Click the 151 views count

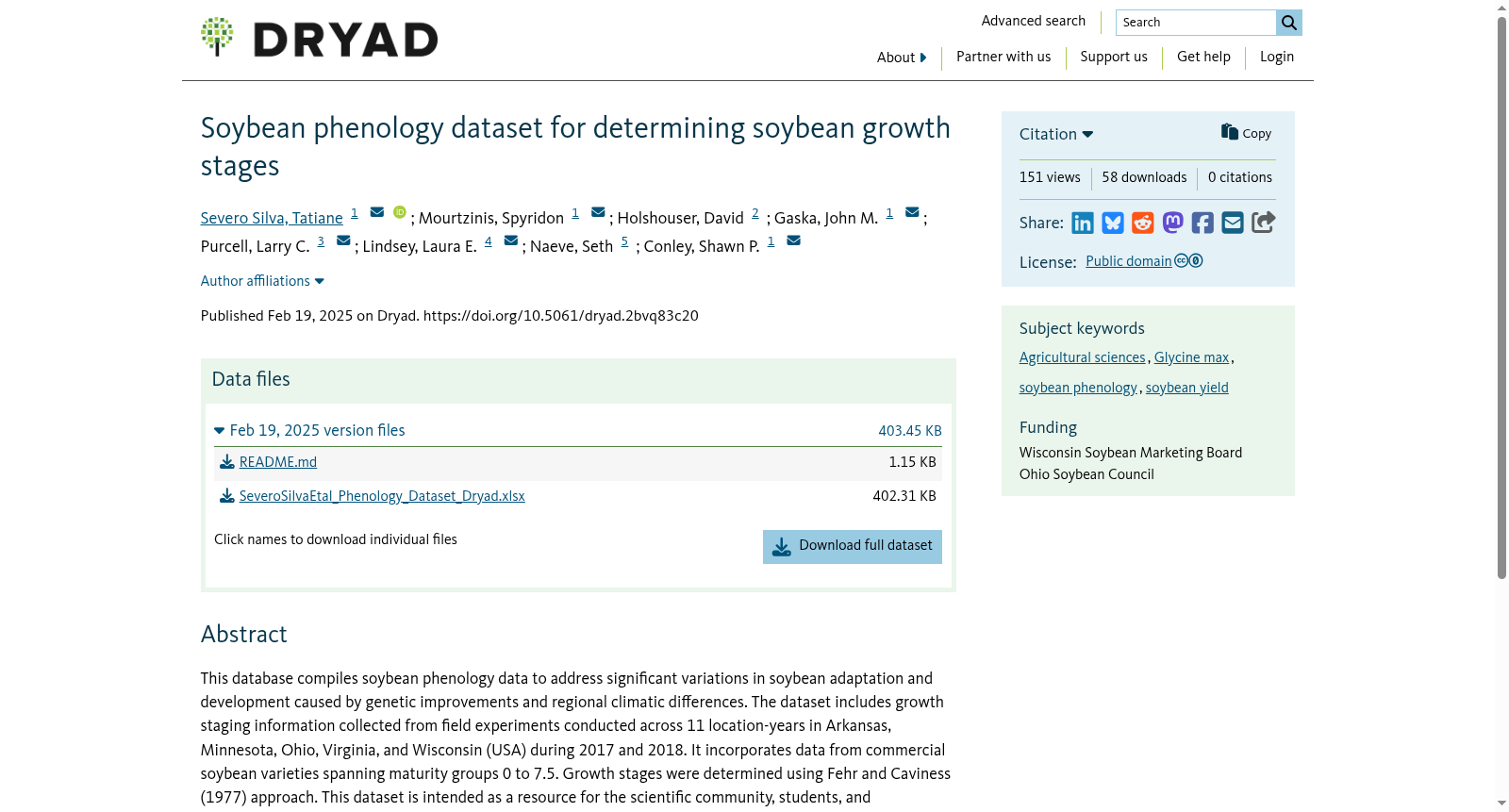coord(1050,177)
